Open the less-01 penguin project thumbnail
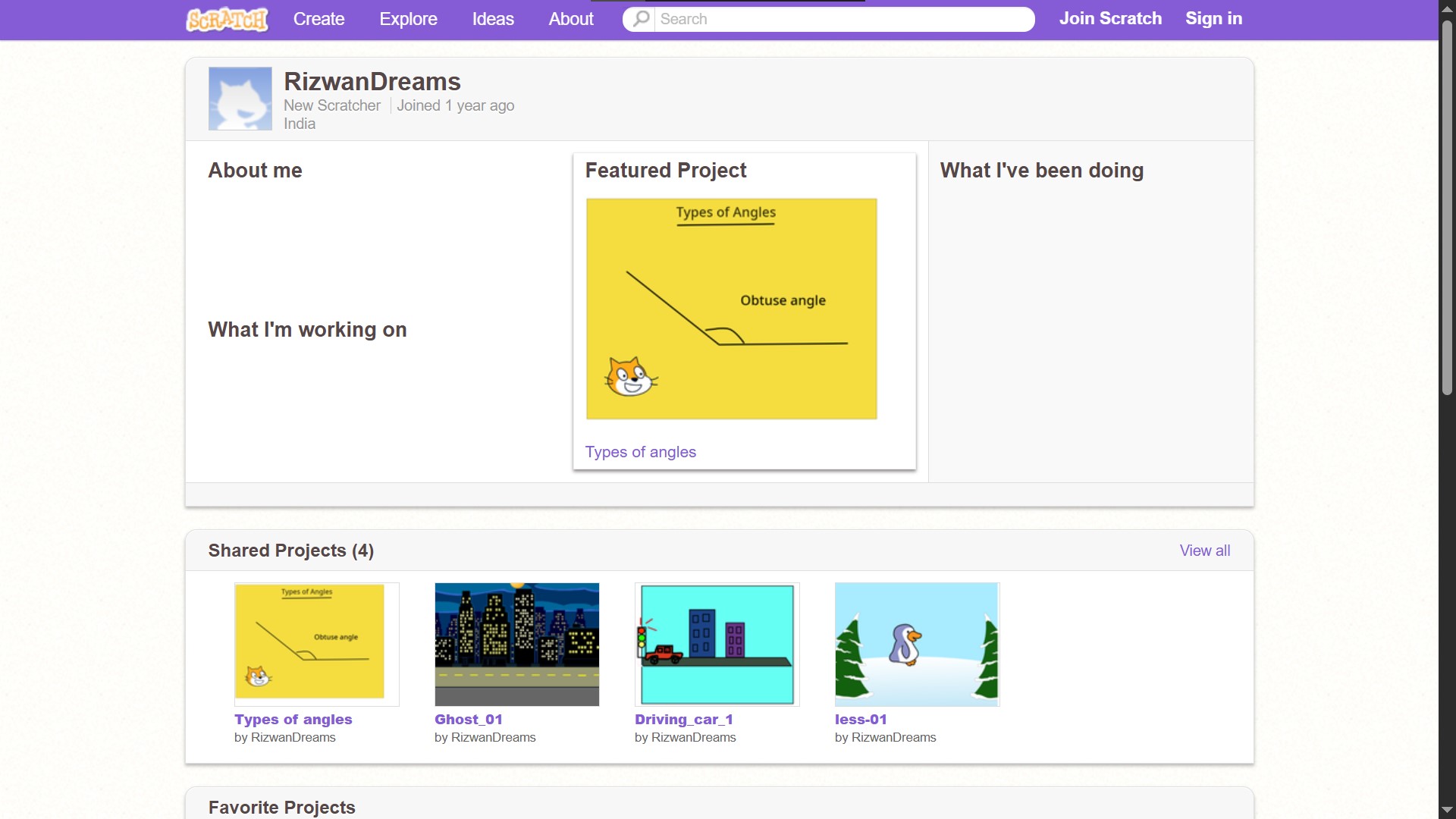This screenshot has width=1456, height=819. (x=917, y=644)
